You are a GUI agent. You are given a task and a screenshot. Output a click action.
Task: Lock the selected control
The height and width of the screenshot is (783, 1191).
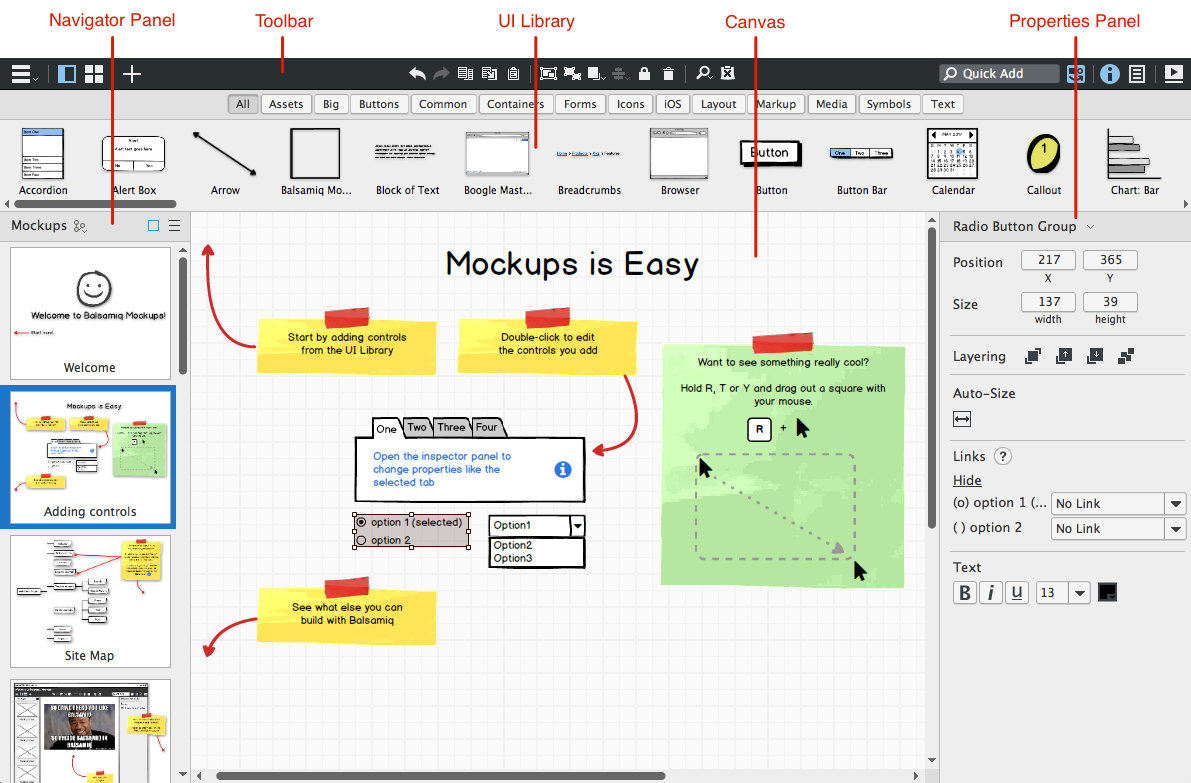[x=644, y=73]
